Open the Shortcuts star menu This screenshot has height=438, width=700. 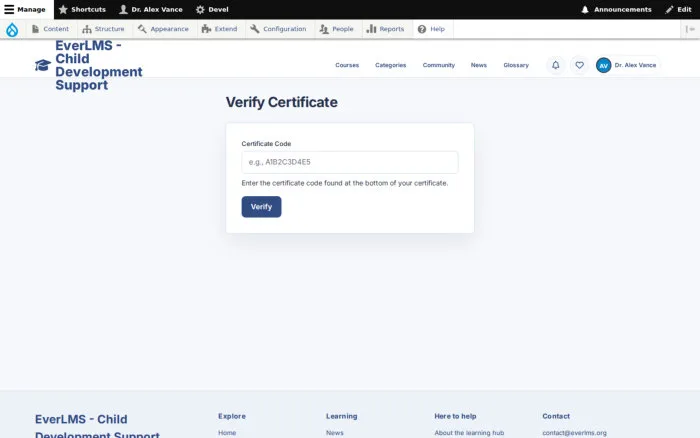[82, 9]
